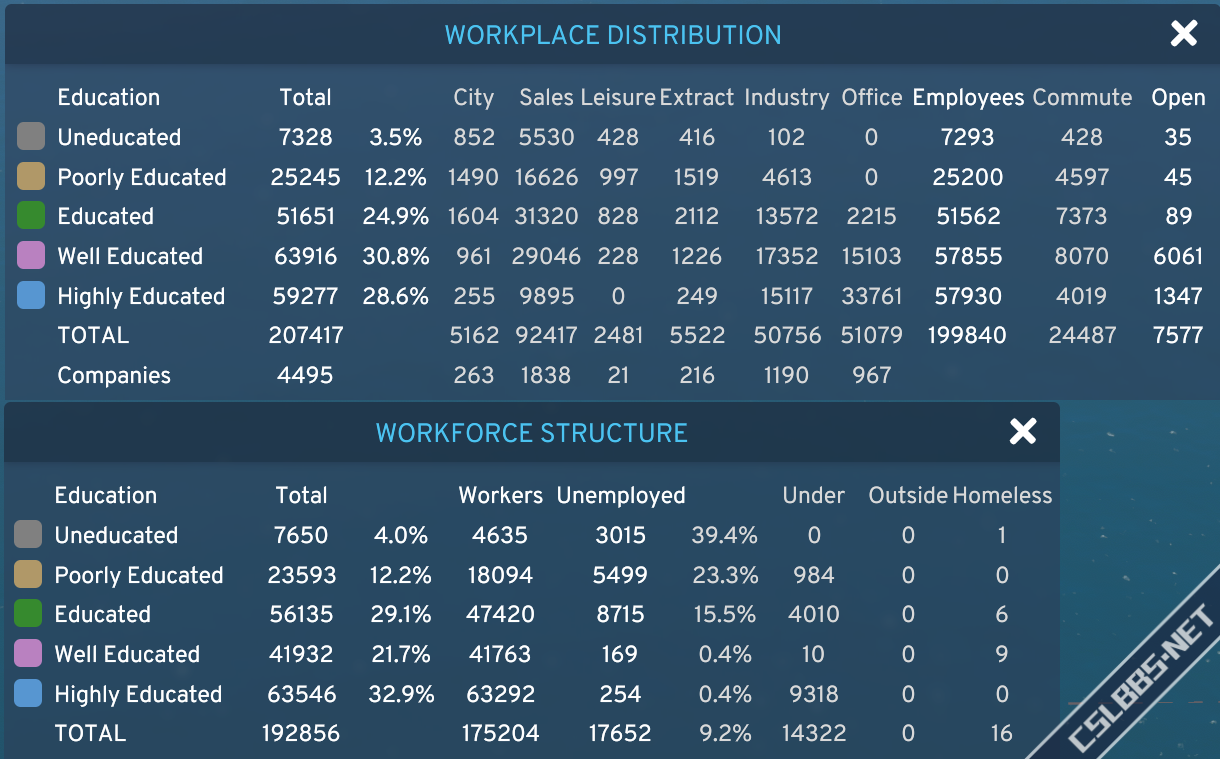Click the Office column header
1220x759 pixels.
872,98
